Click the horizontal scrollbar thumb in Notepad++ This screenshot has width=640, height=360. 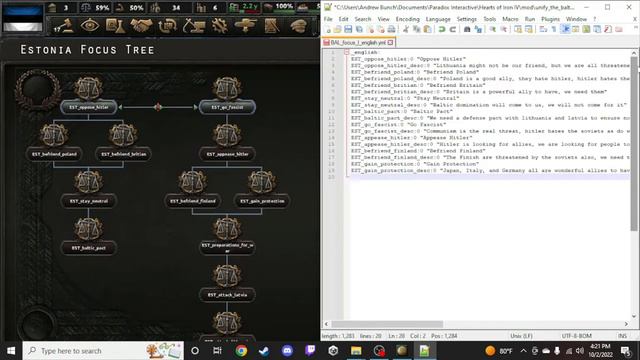[x=387, y=324]
